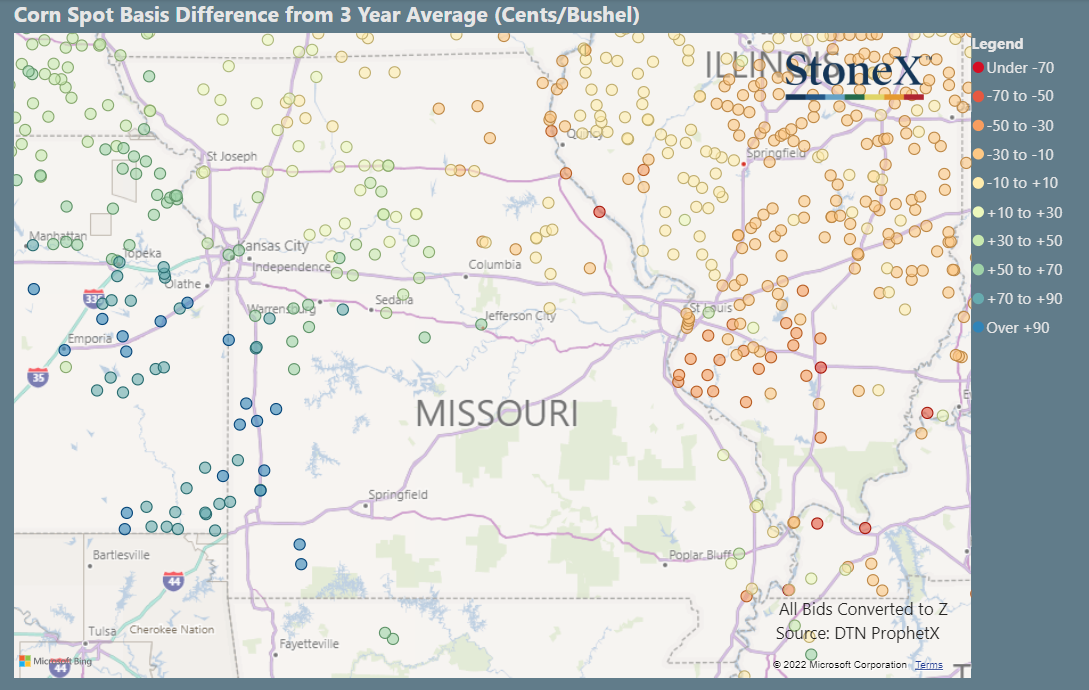Click the '© 2022 Microsoft Corporation' text
This screenshot has height=690, width=1089.
840,665
